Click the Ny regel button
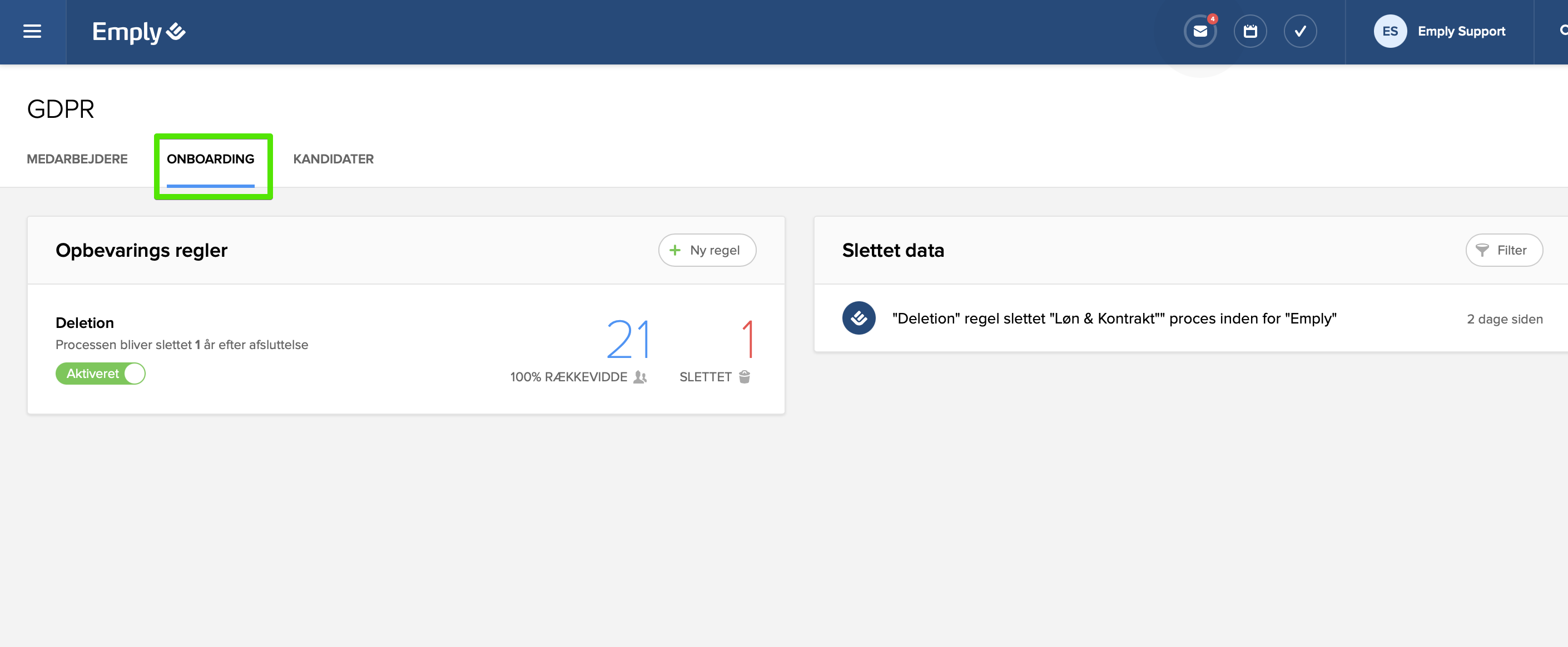The height and width of the screenshot is (647, 1568). click(x=707, y=250)
